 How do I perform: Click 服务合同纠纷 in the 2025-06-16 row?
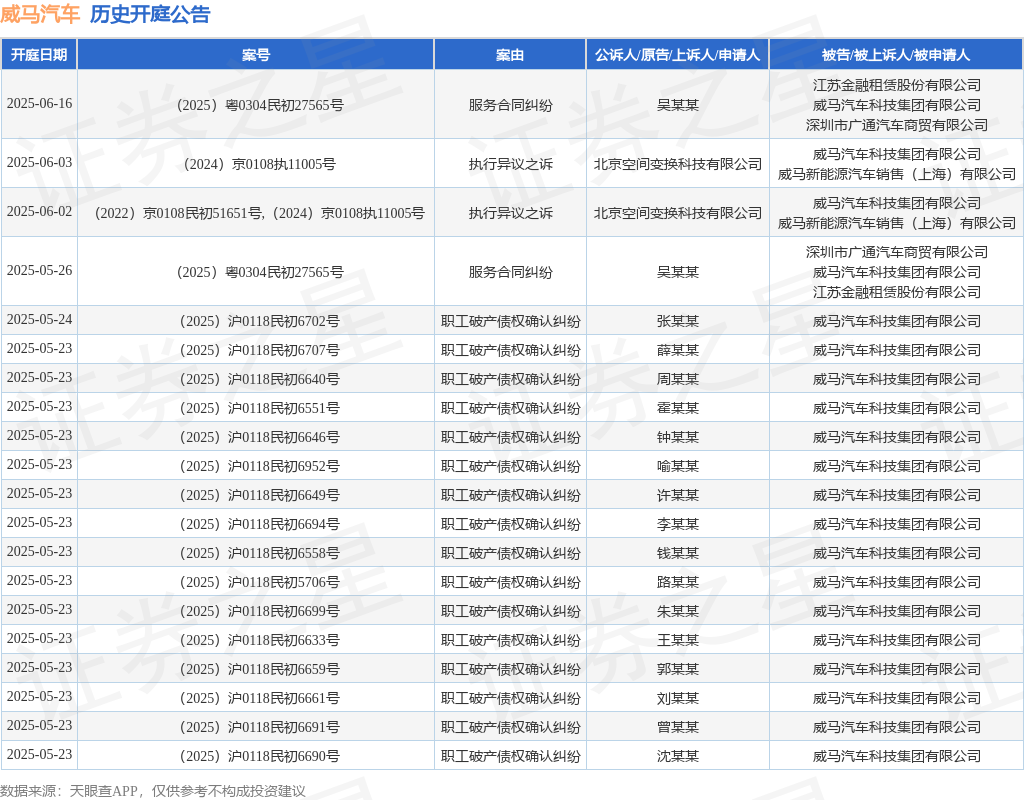510,105
